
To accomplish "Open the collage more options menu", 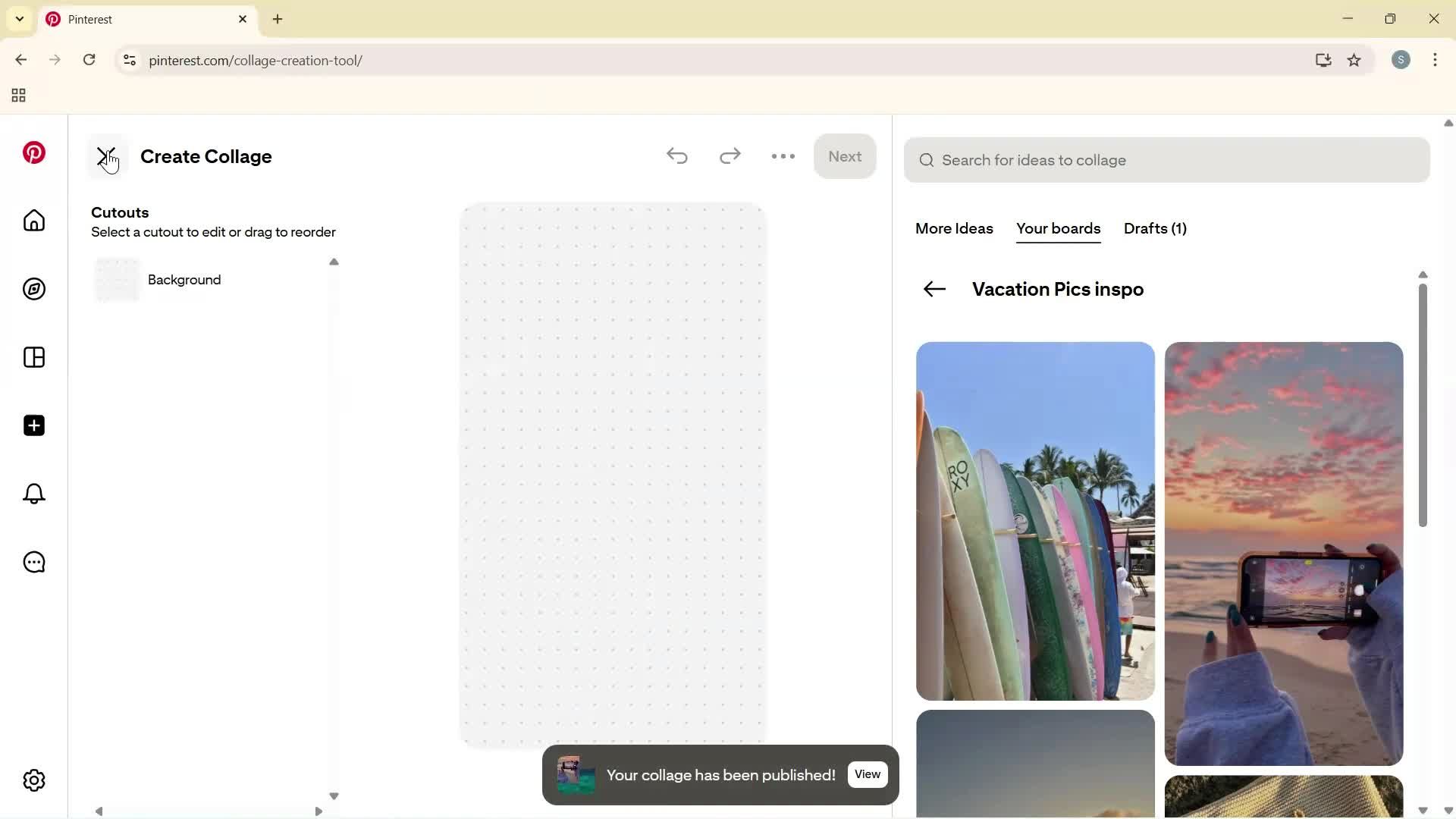I will click(x=783, y=156).
